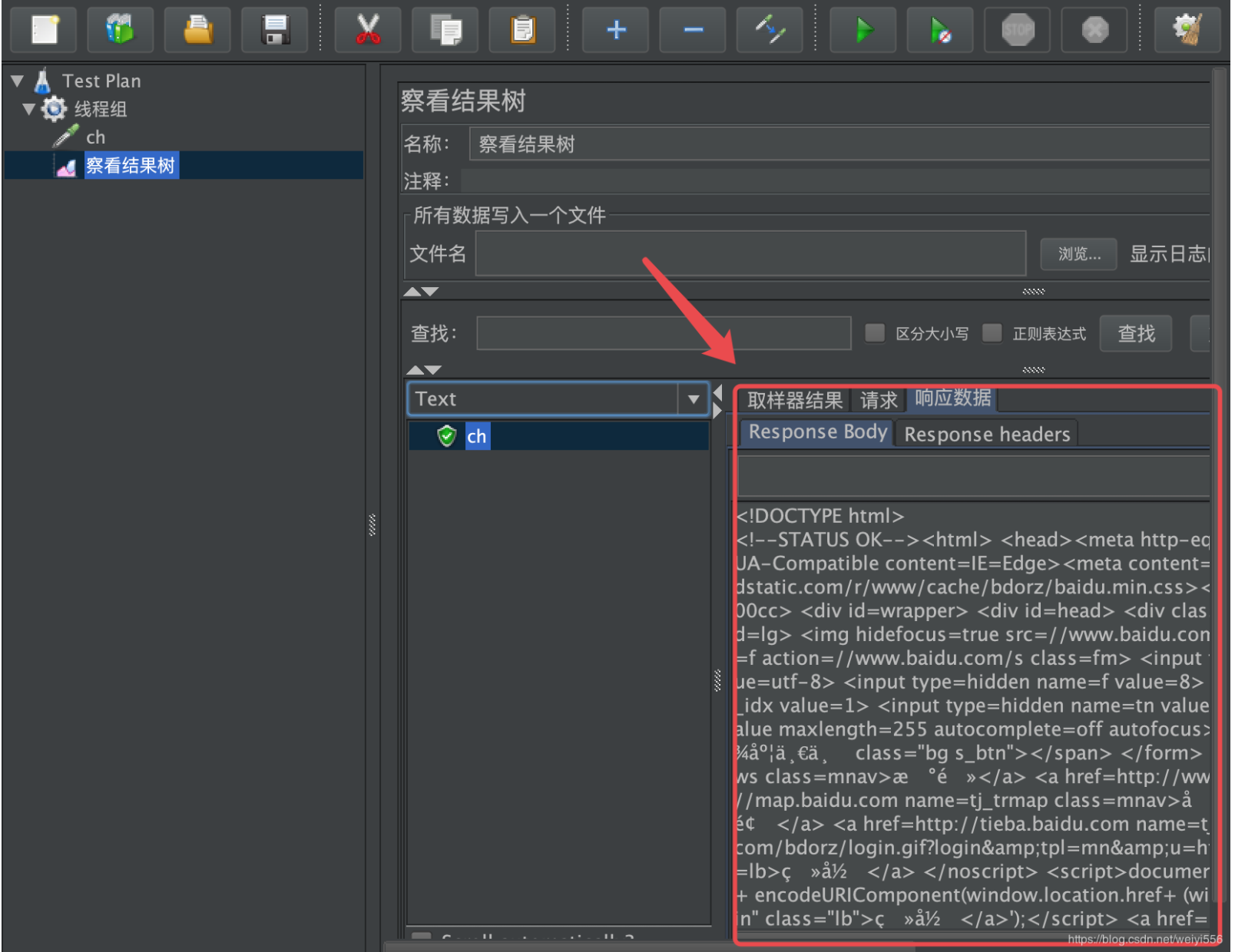Switch to the 请求 tab
This screenshot has height=952, width=1235.
point(879,400)
